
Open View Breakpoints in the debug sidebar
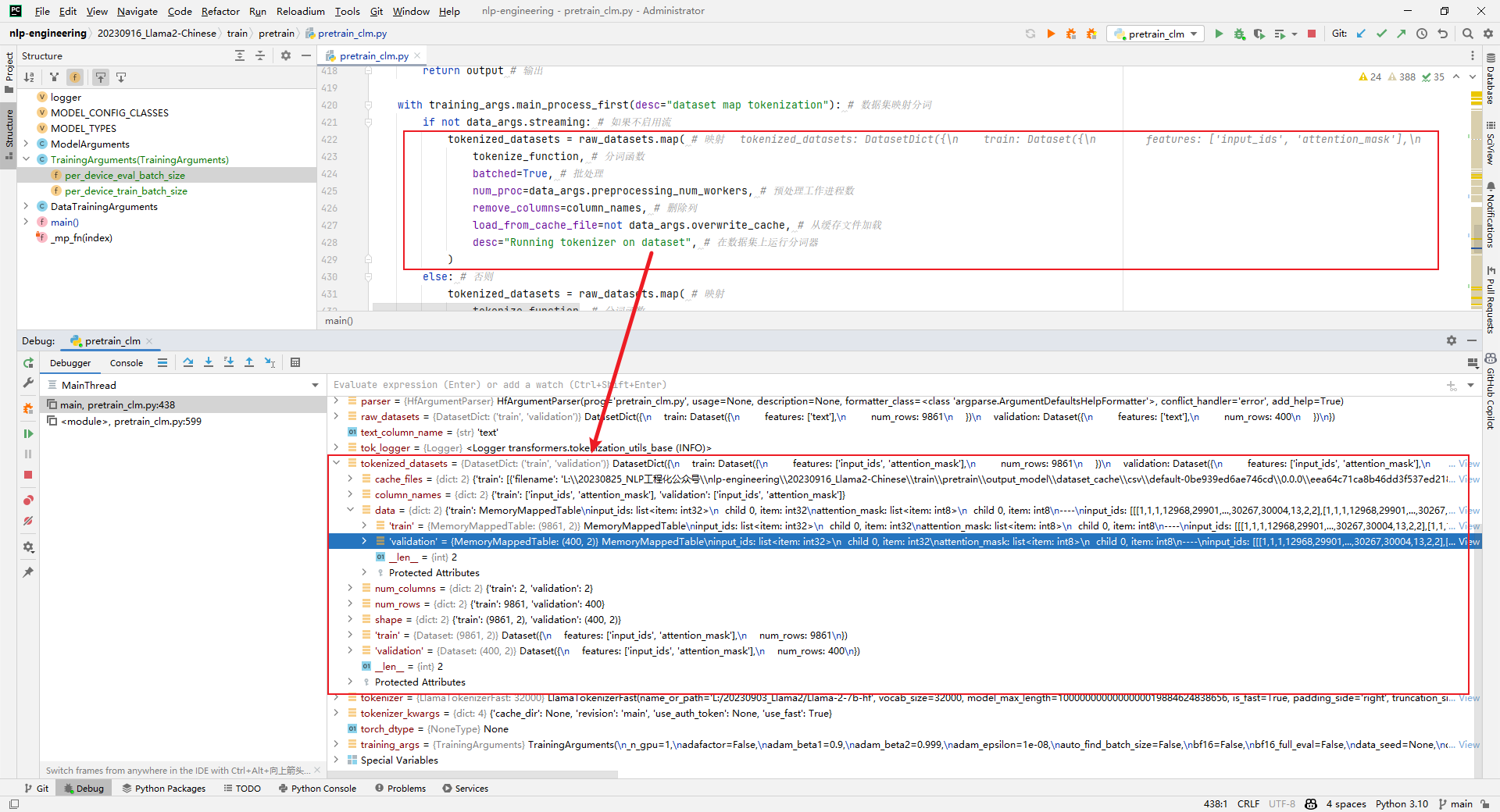click(28, 500)
